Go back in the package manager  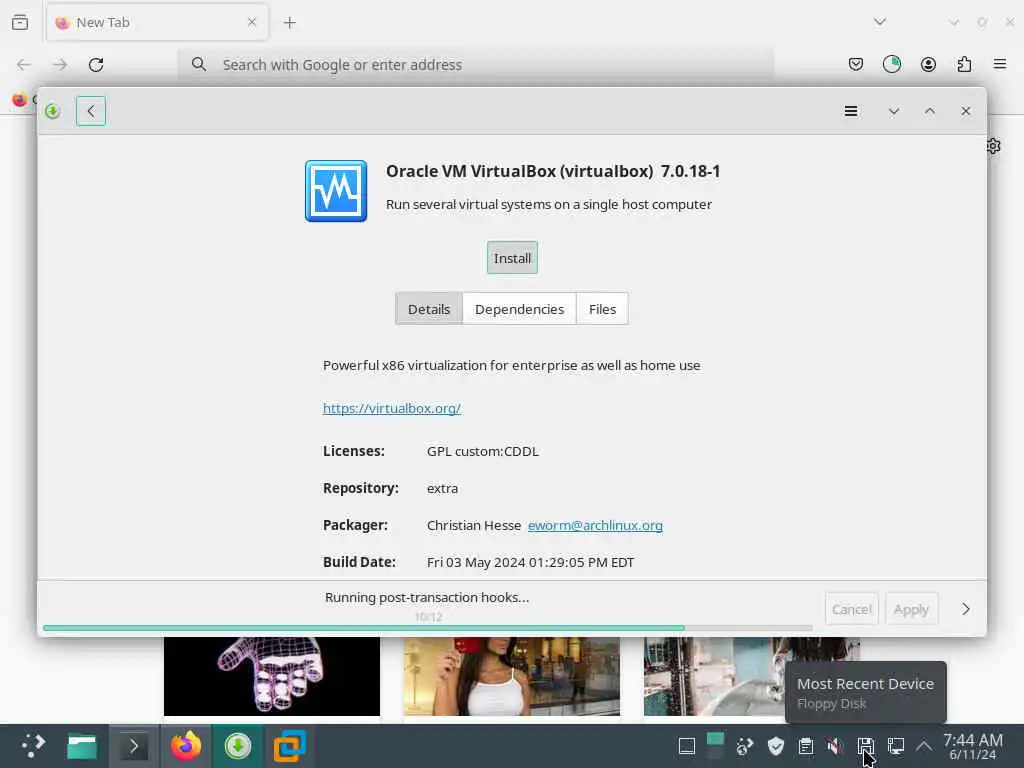click(x=91, y=111)
